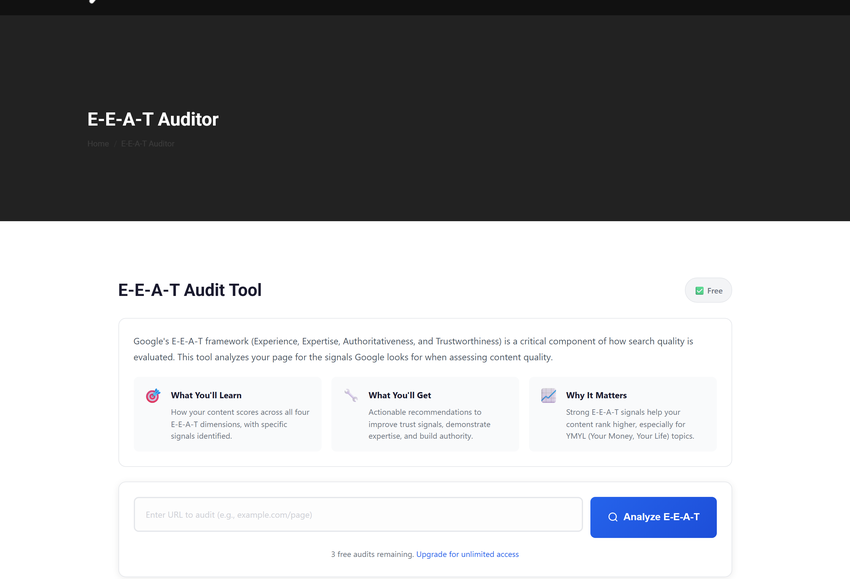This screenshot has width=850, height=579.
Task: Focus the Enter URL to audit field
Action: coord(358,514)
